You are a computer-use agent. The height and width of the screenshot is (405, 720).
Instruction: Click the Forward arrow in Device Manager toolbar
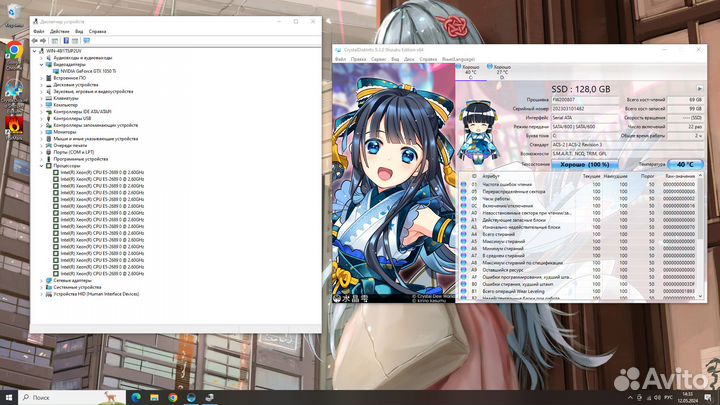43,41
